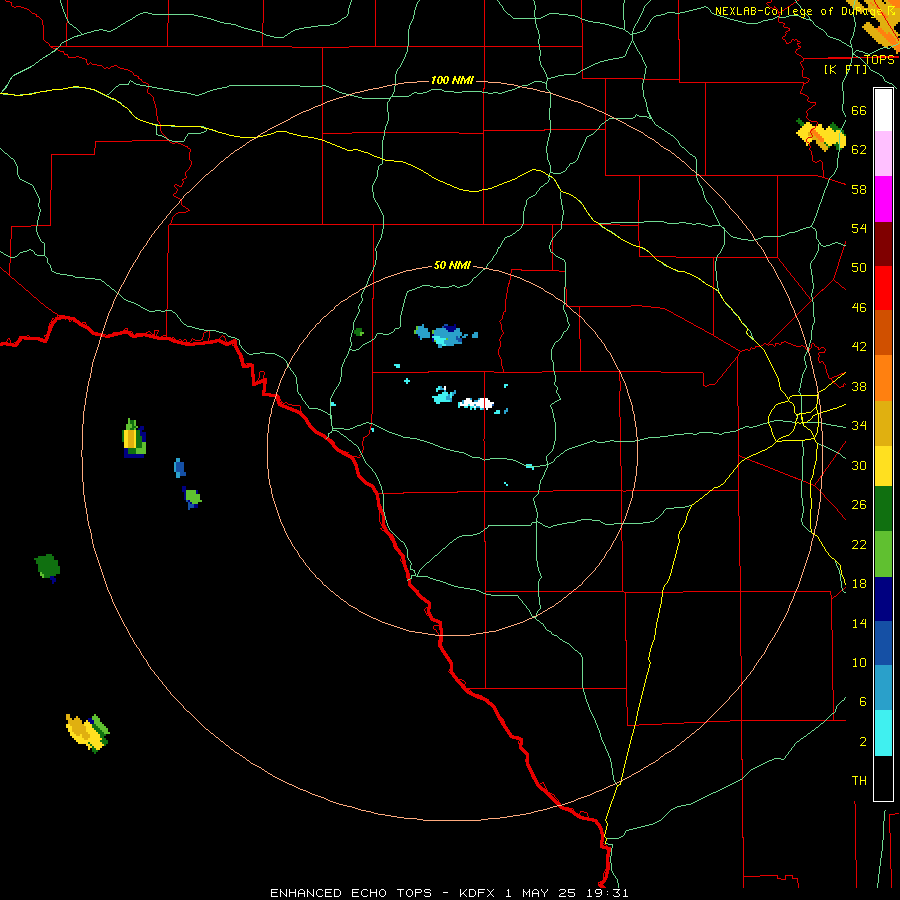Click the yellow-green storm cell west of the border
The width and height of the screenshot is (900, 900).
134,438
